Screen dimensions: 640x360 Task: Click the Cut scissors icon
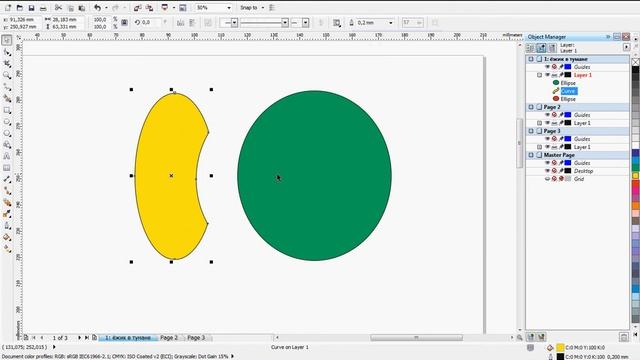pos(58,8)
